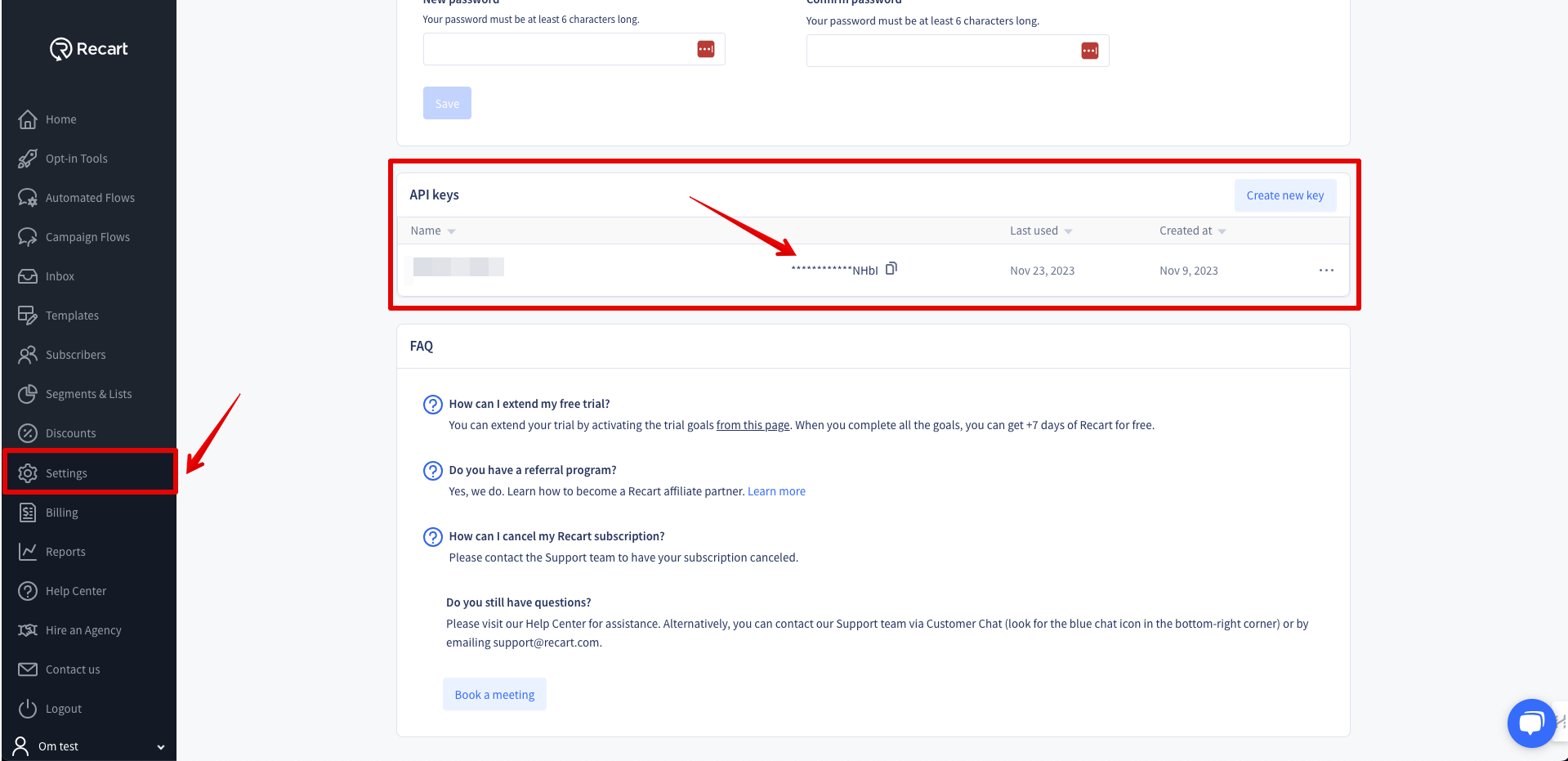1568x761 pixels.
Task: Open the Home icon in sidebar
Action: [x=28, y=119]
